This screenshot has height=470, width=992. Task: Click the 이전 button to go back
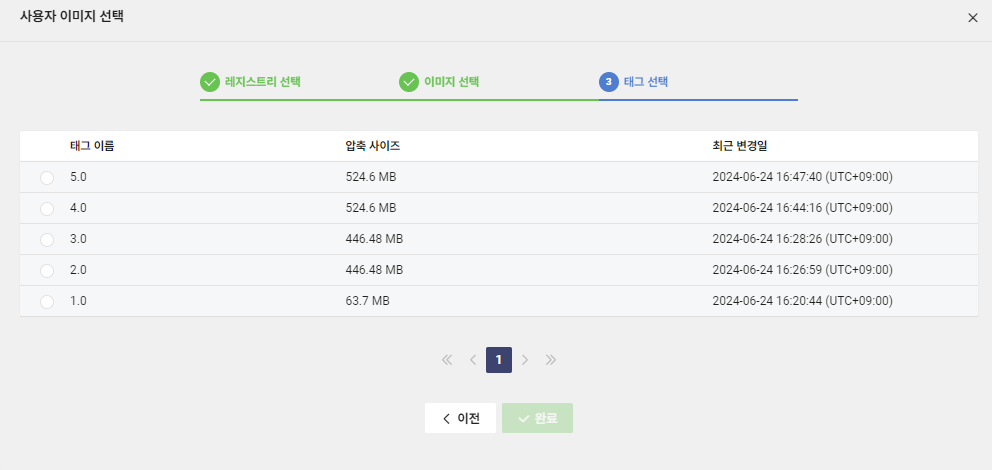pos(460,419)
